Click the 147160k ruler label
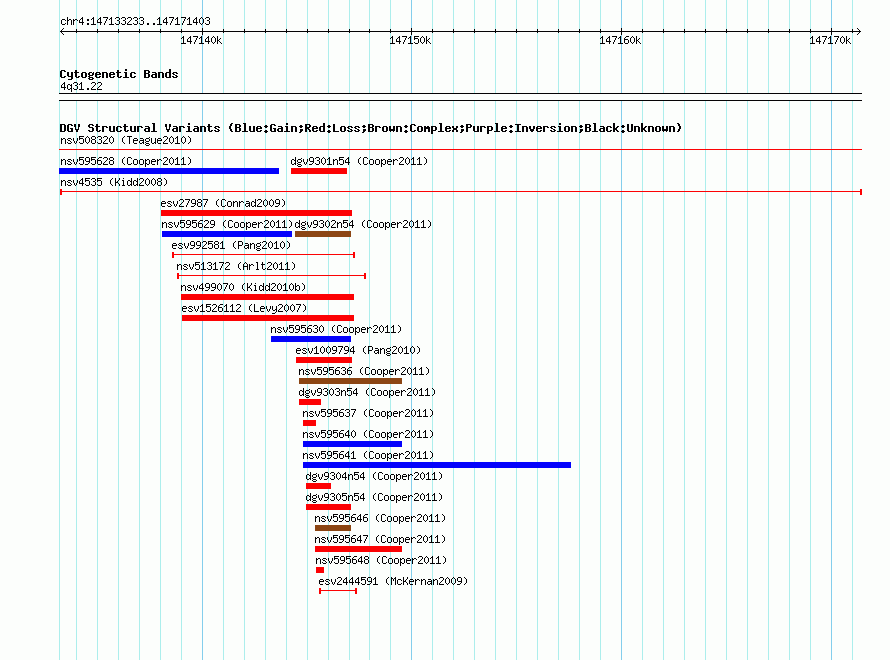 (620, 40)
